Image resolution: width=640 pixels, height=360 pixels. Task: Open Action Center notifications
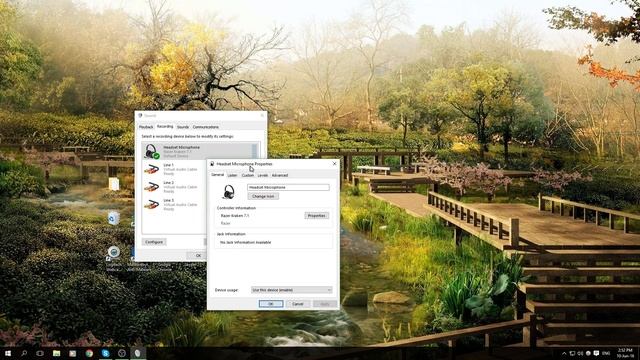tap(596, 353)
